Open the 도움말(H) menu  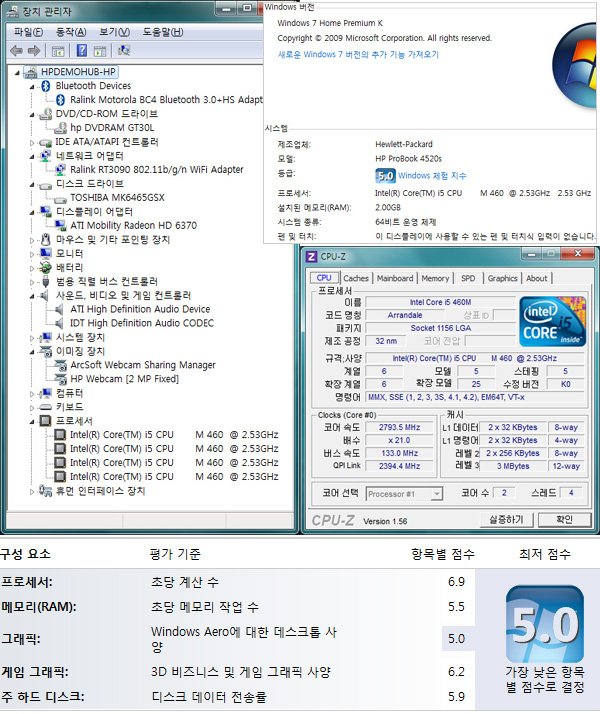click(x=163, y=31)
